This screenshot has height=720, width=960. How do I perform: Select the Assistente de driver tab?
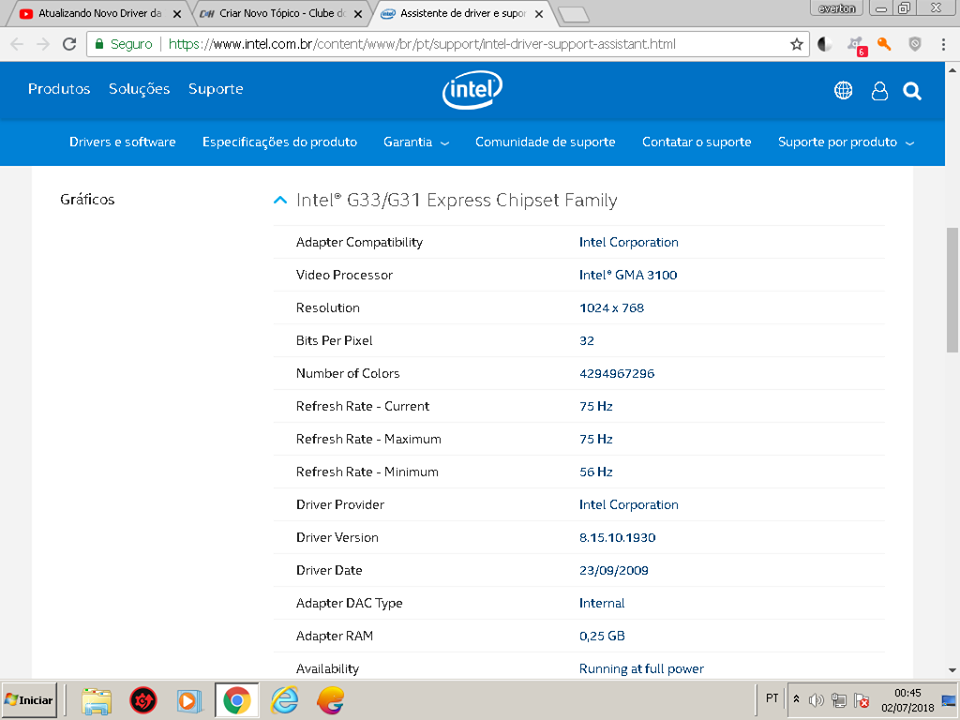pos(462,13)
